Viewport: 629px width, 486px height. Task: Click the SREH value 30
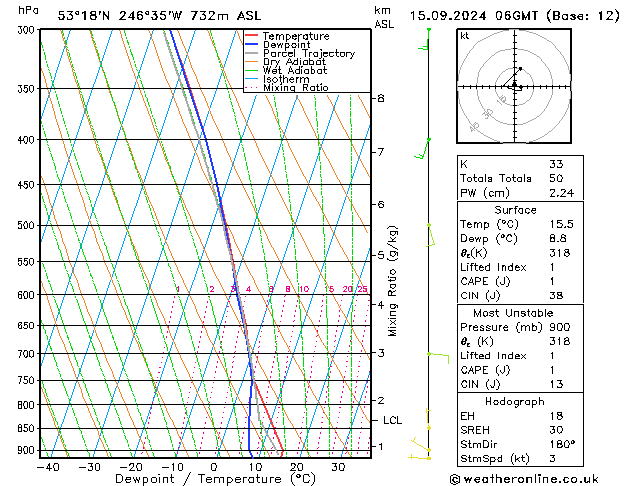(556, 430)
